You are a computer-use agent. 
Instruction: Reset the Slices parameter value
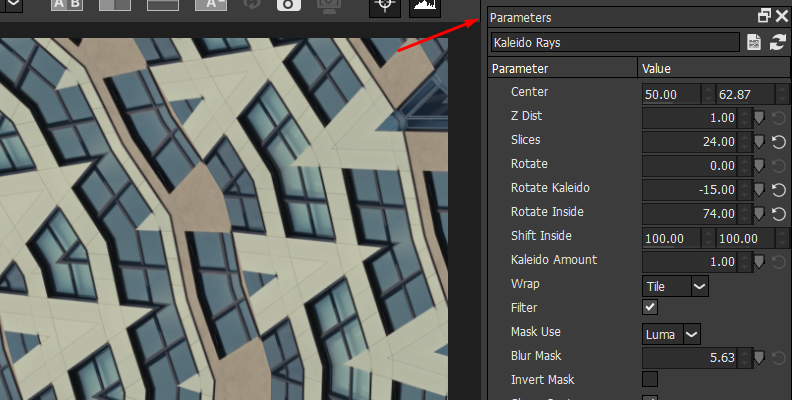coord(779,141)
